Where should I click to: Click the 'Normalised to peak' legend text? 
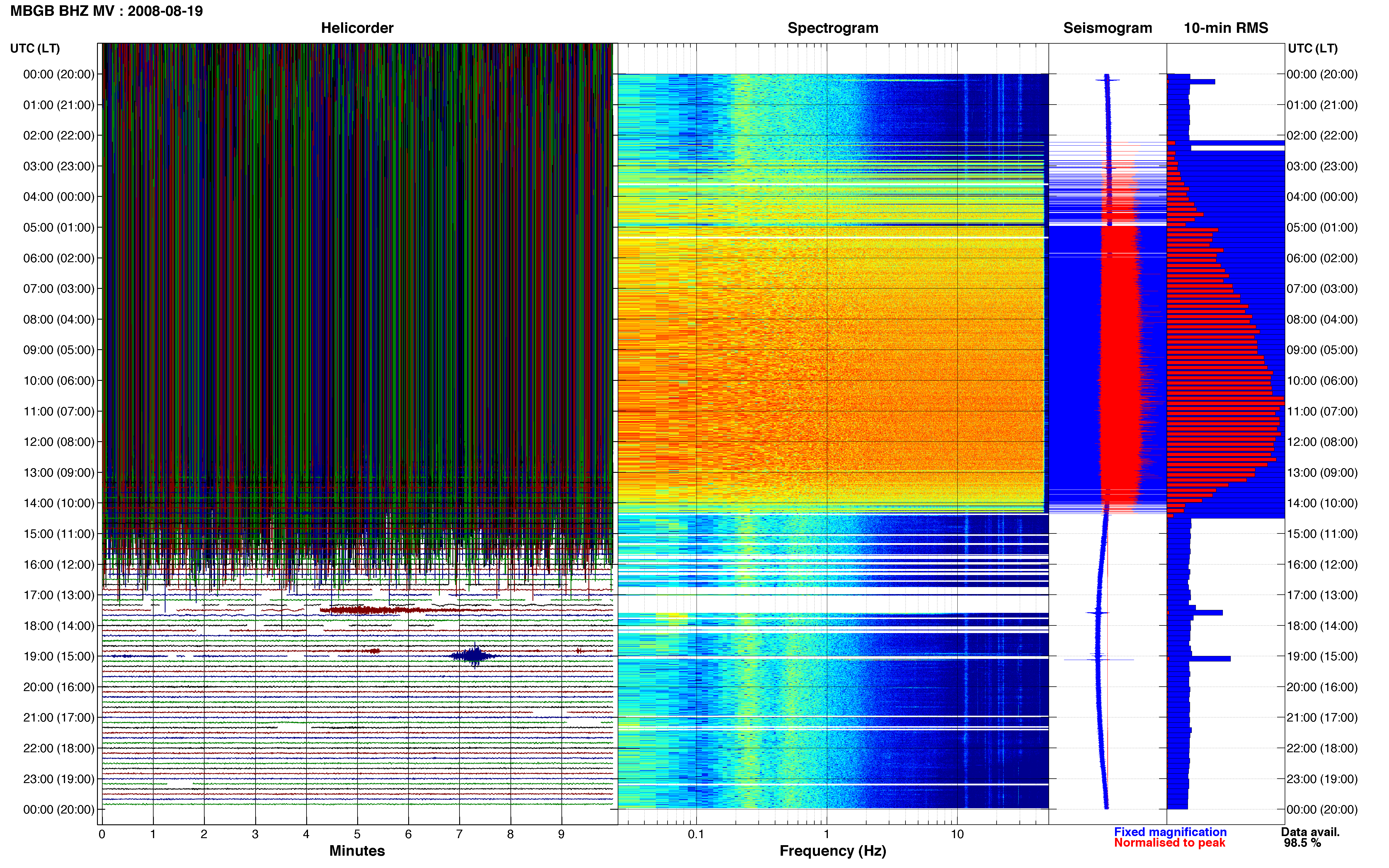pyautogui.click(x=1169, y=843)
